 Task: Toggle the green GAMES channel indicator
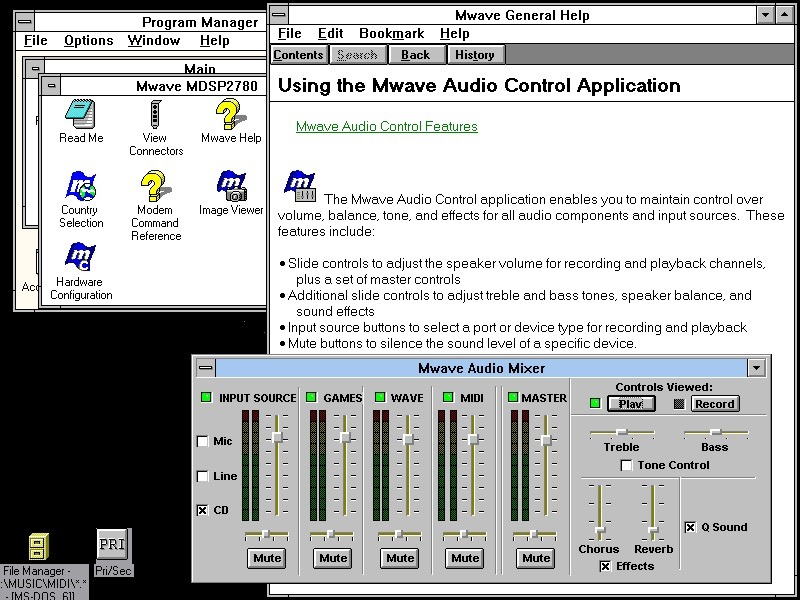311,397
